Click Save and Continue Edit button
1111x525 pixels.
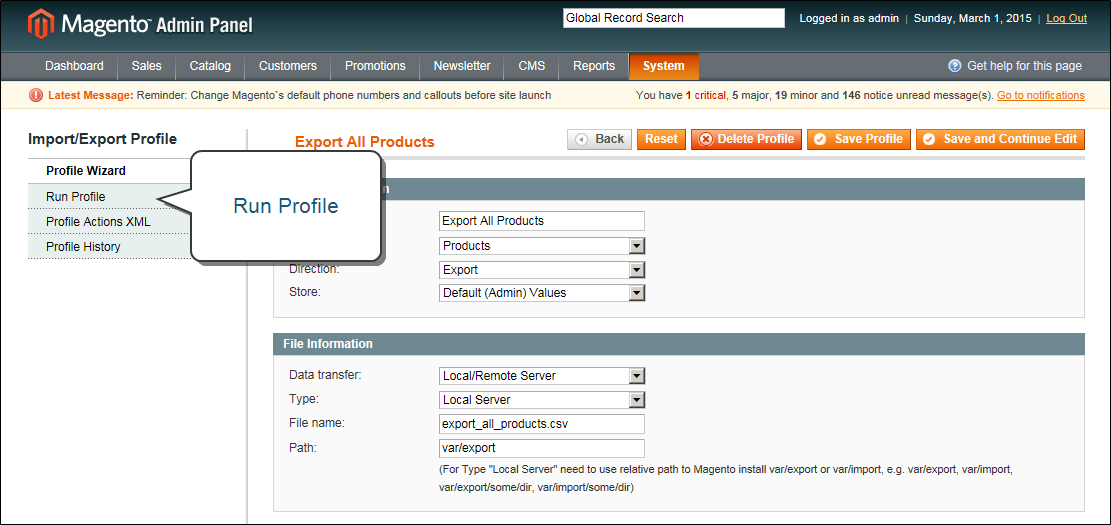1000,139
